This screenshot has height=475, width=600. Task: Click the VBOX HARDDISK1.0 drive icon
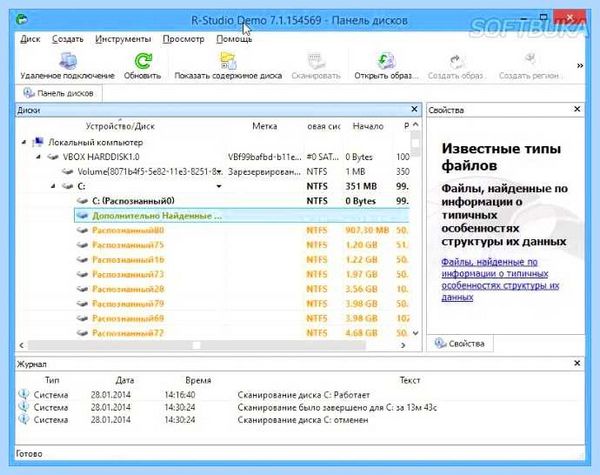(x=53, y=157)
